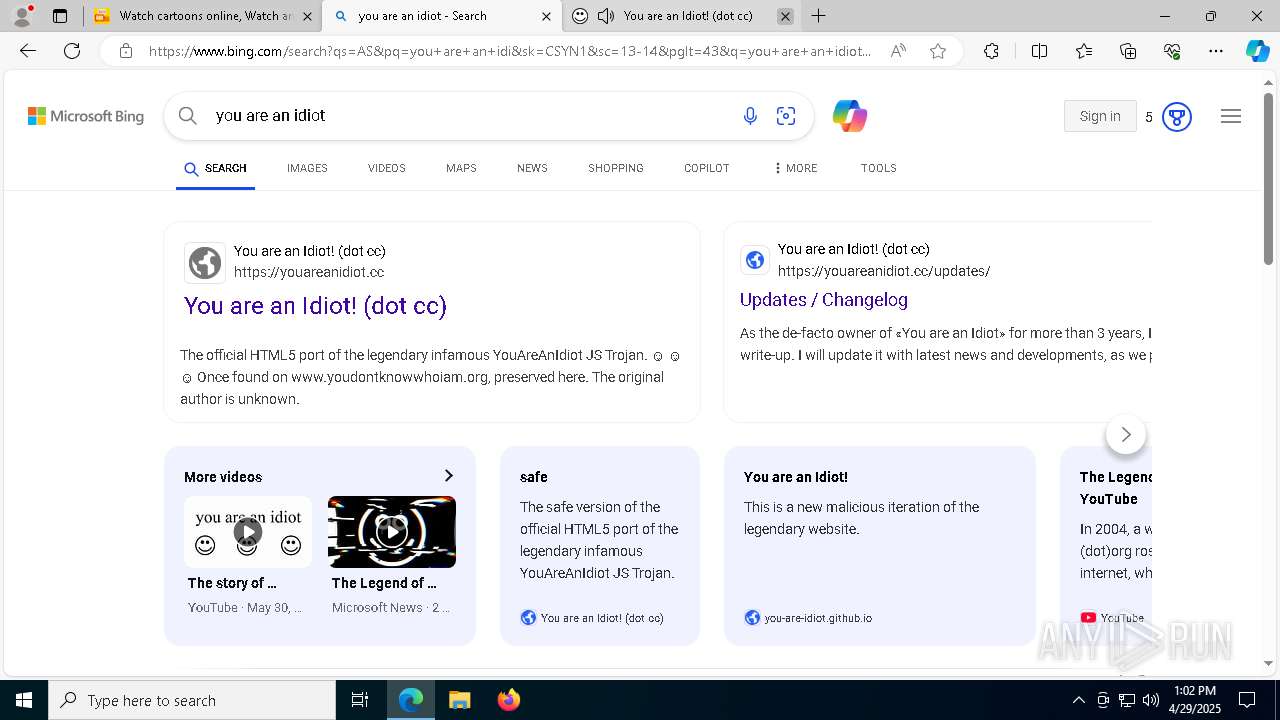
Task: Click the browser address bar URL
Action: (510, 51)
